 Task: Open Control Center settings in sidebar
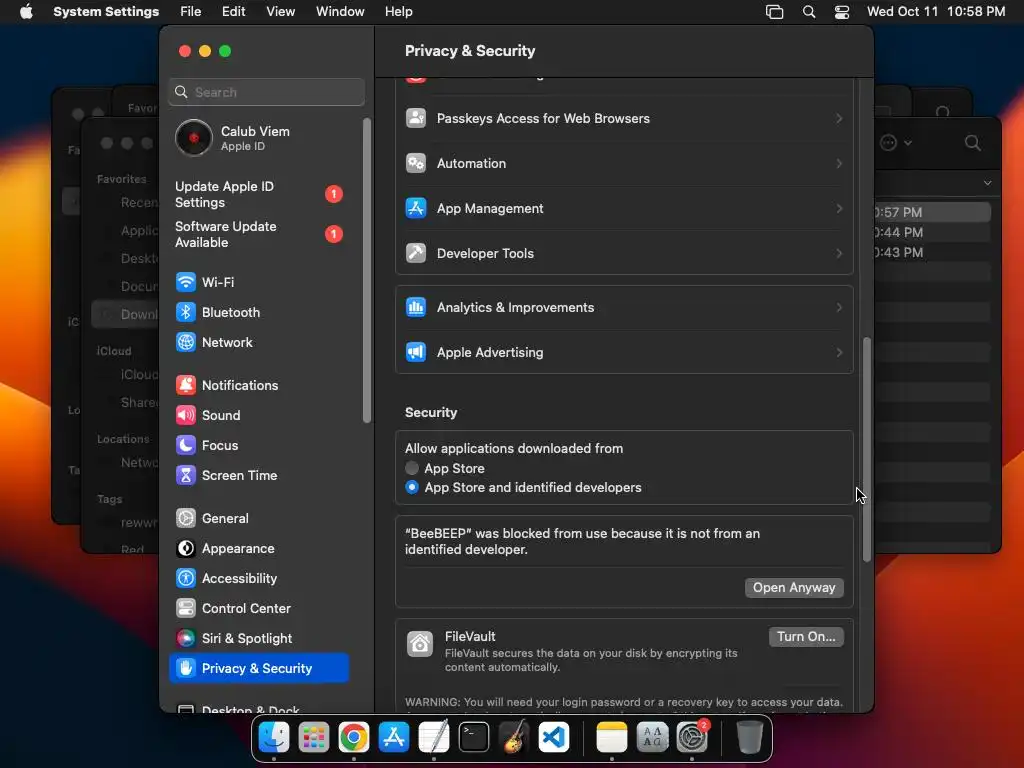[x=260, y=609]
